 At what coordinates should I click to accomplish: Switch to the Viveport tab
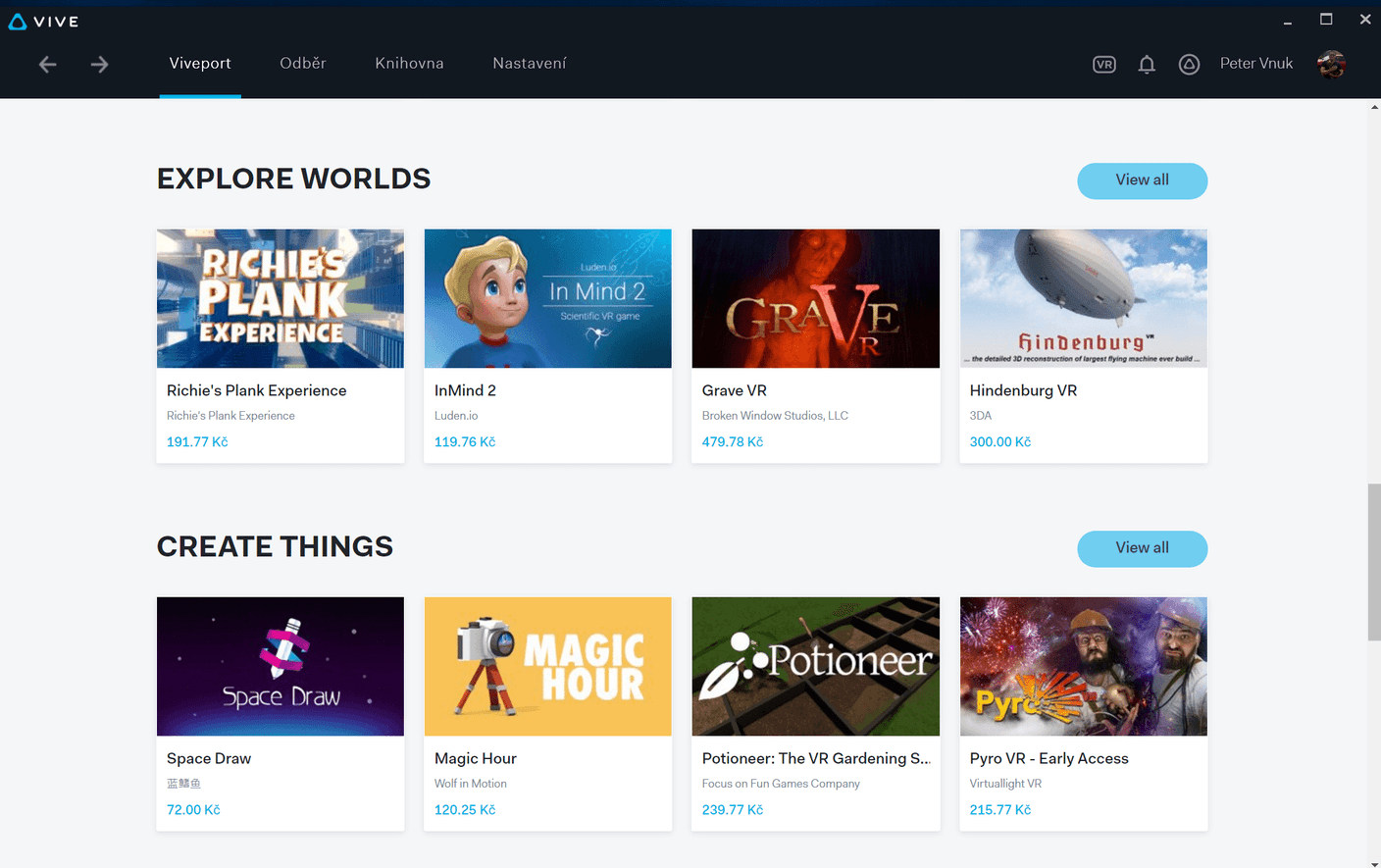pos(200,63)
